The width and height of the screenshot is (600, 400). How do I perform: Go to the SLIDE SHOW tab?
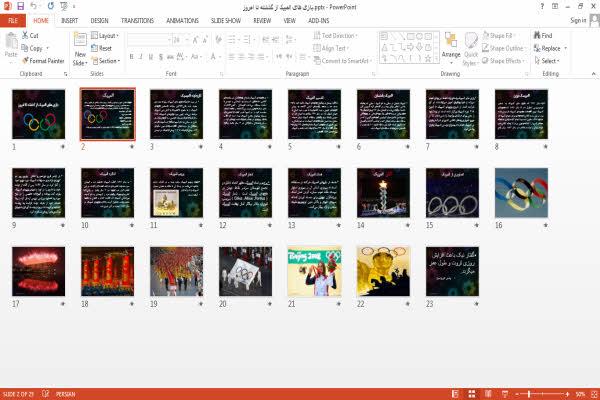click(x=226, y=21)
